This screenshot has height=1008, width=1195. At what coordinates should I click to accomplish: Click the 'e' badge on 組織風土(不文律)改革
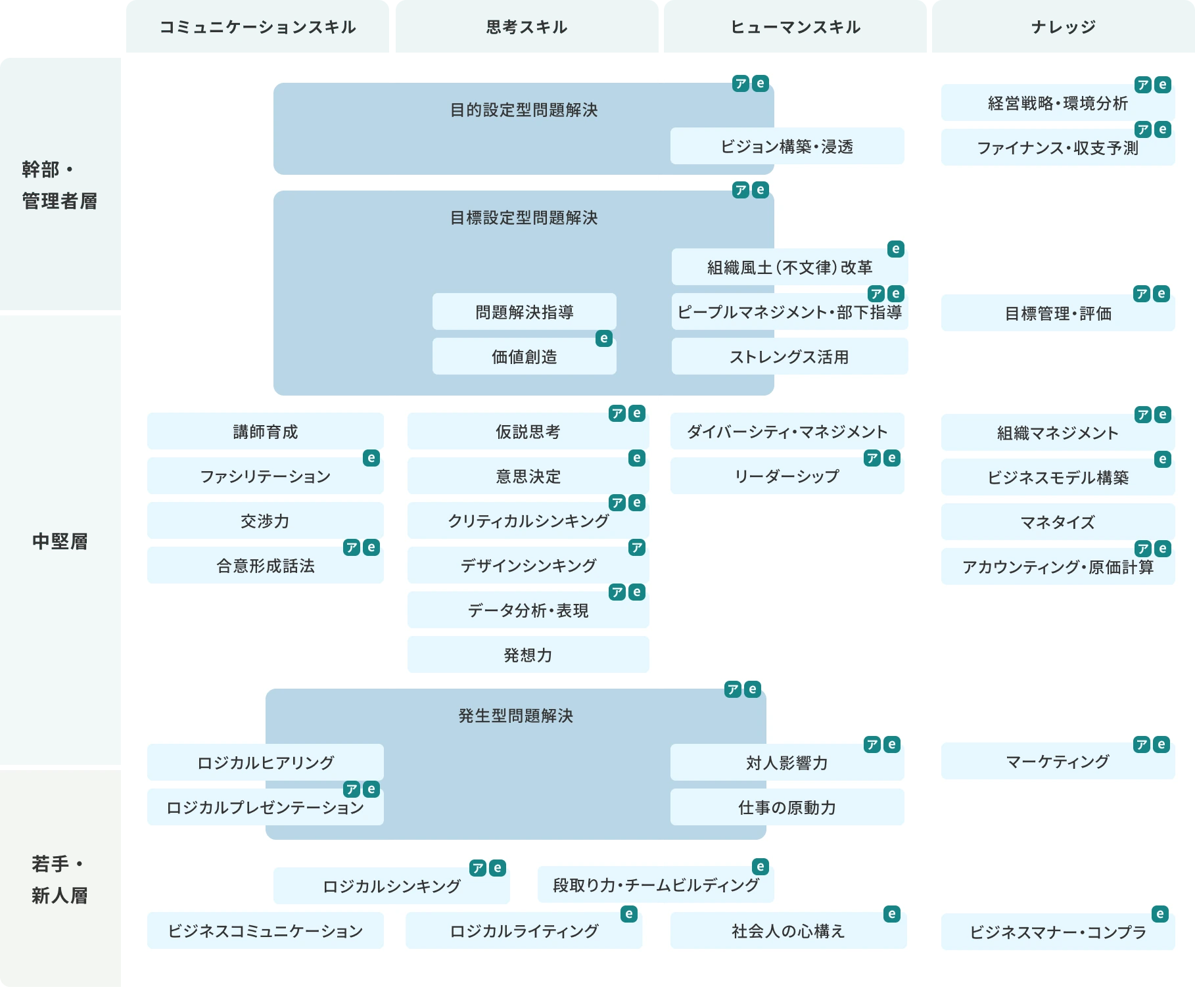[895, 249]
